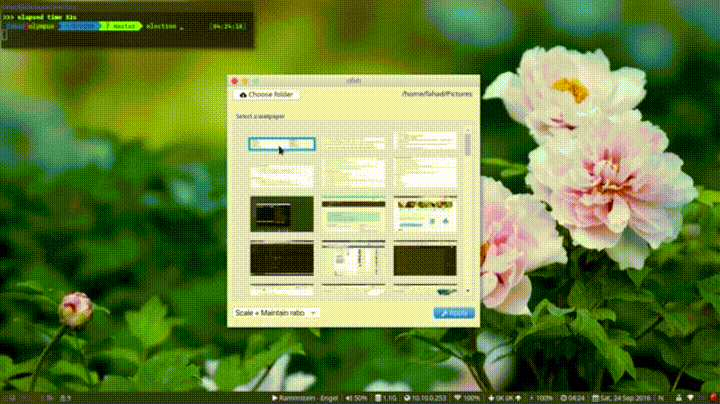Click the elapsed time line in the terminal
Image resolution: width=720 pixels, height=404 pixels.
(x=40, y=17)
